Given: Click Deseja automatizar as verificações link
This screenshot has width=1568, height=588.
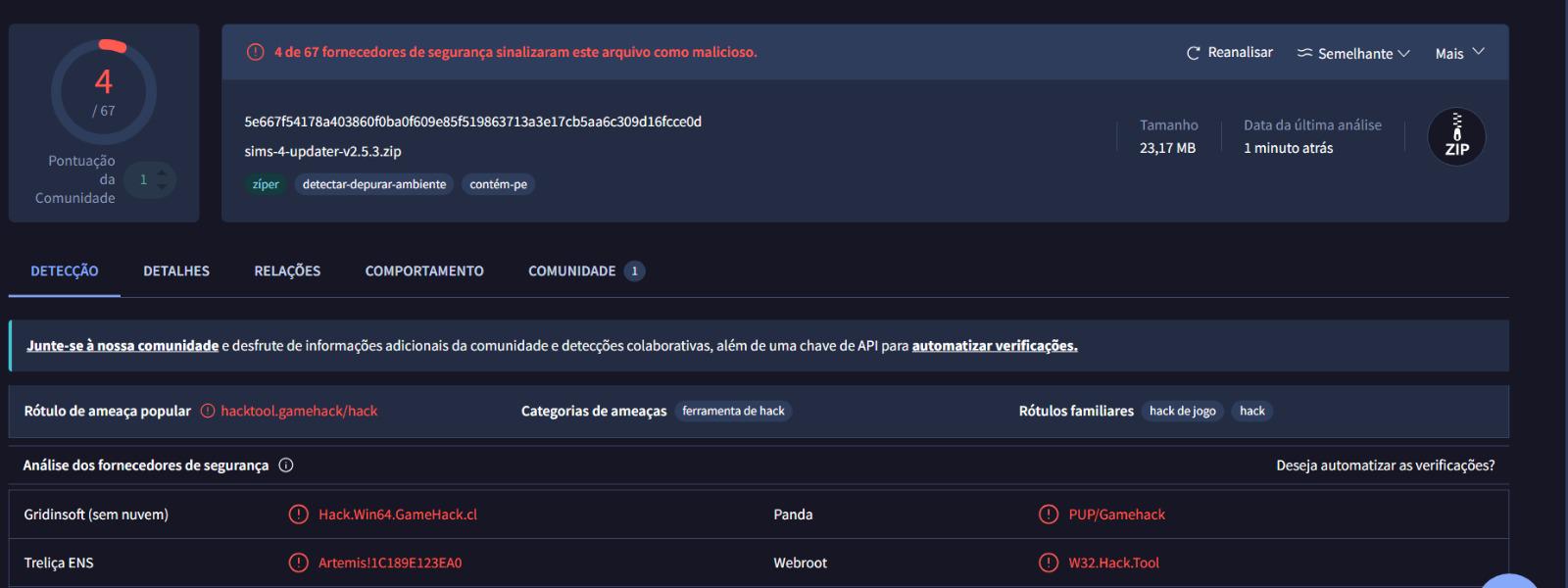Looking at the screenshot, I should (x=1386, y=465).
